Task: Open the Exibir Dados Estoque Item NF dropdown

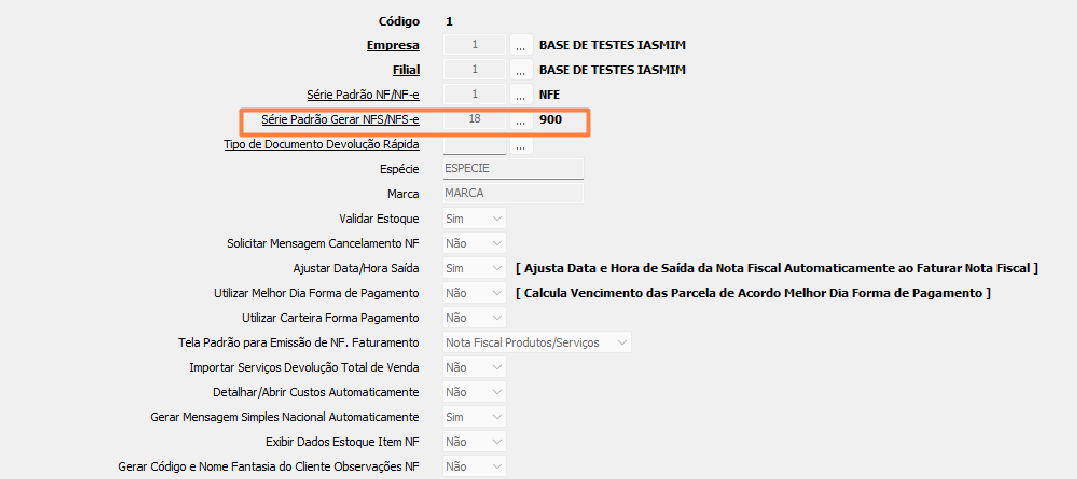Action: pyautogui.click(x=475, y=442)
